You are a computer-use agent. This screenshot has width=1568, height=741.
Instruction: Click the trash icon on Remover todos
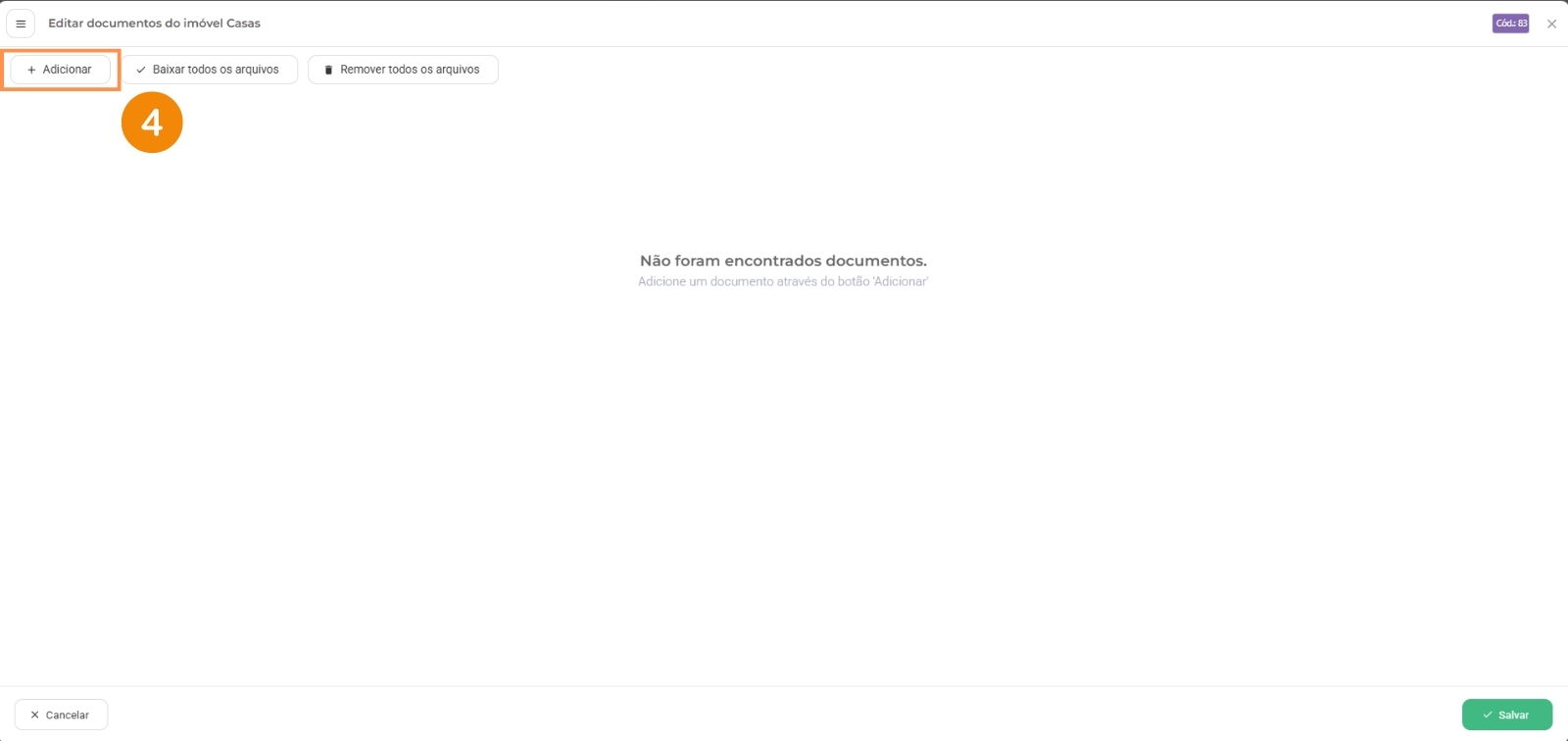click(328, 70)
